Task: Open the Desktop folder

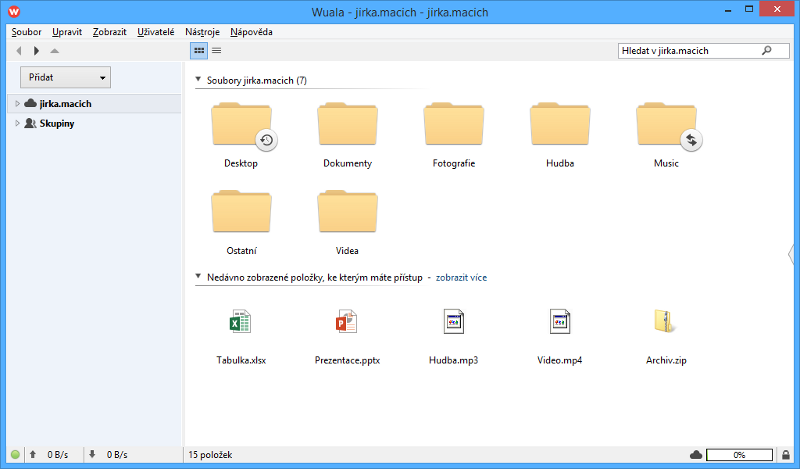Action: coord(241,128)
